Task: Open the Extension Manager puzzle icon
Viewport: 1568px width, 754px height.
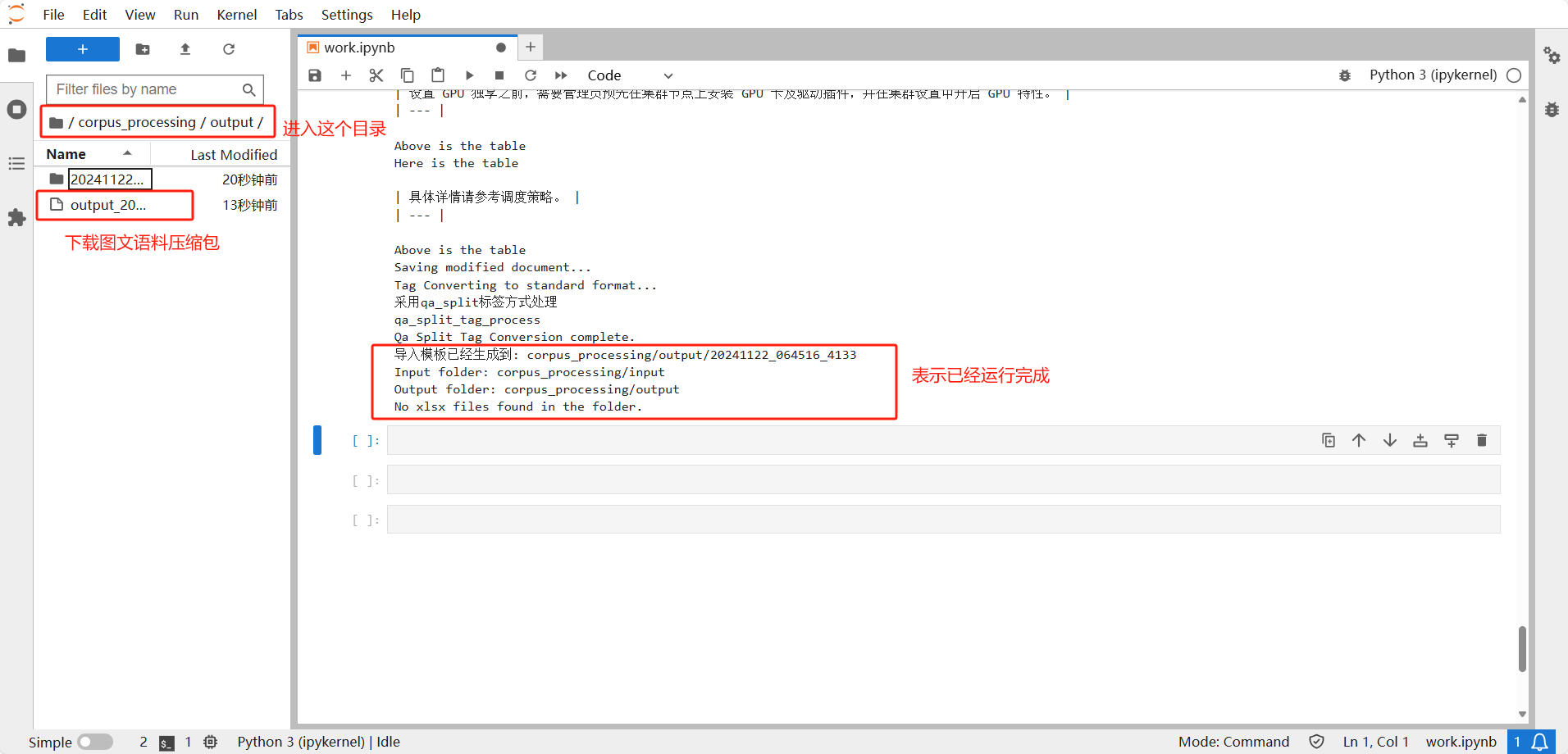Action: (16, 217)
